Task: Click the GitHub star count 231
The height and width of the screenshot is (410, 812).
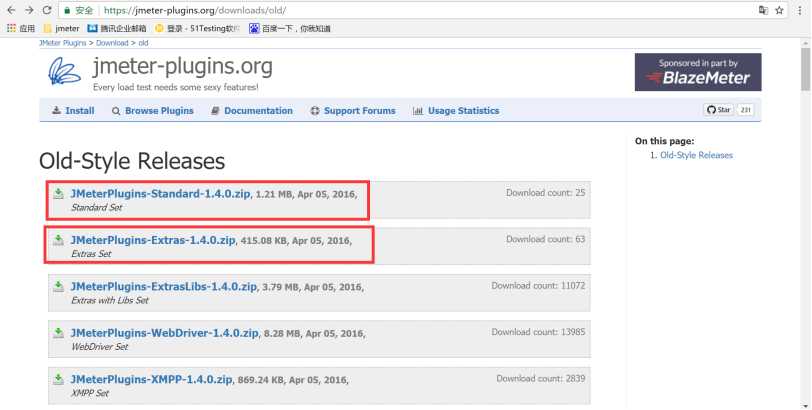Action: click(x=745, y=110)
